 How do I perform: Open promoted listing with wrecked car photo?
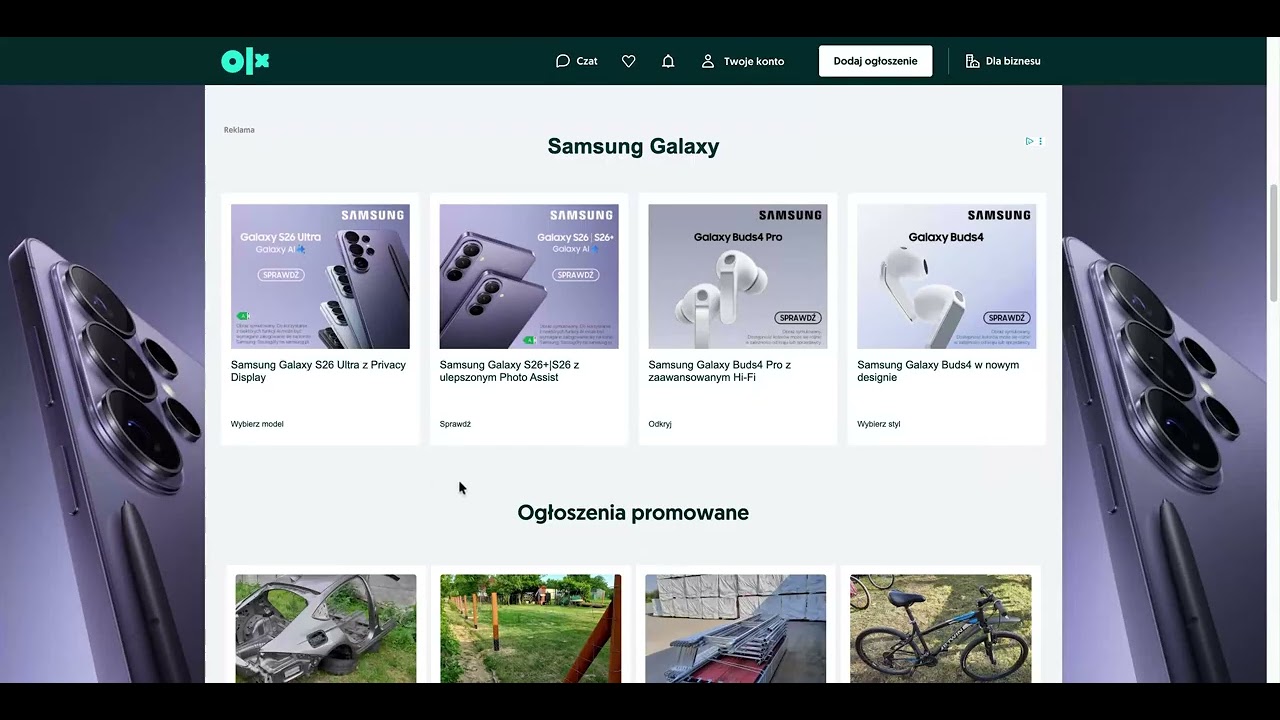click(x=326, y=628)
